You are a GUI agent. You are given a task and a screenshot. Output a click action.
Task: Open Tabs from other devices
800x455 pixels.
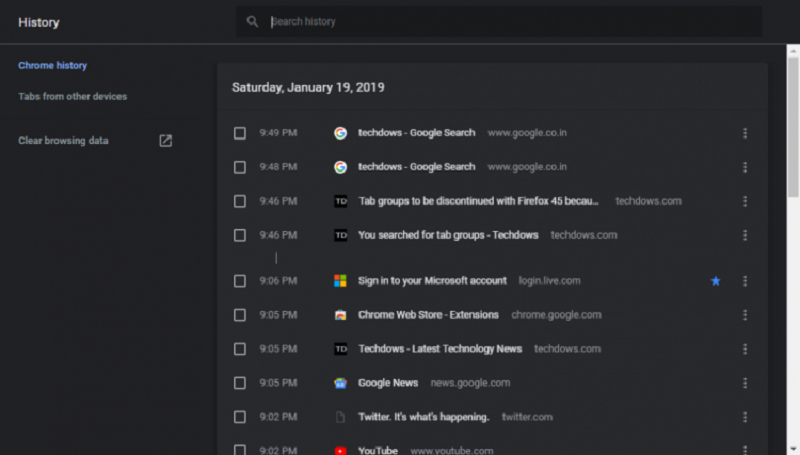point(72,97)
